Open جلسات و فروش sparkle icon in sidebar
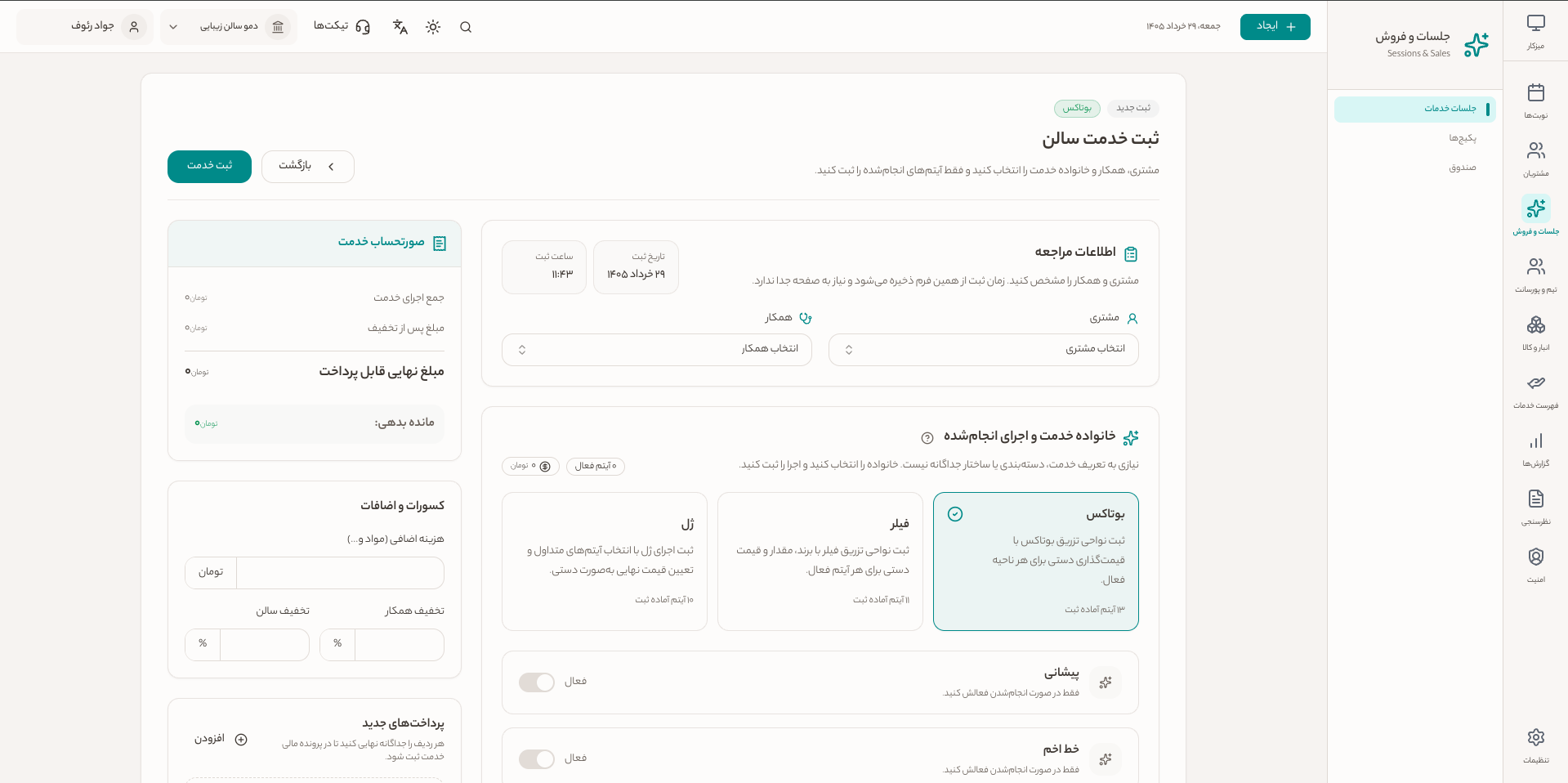This screenshot has height=783, width=1568. click(1535, 208)
